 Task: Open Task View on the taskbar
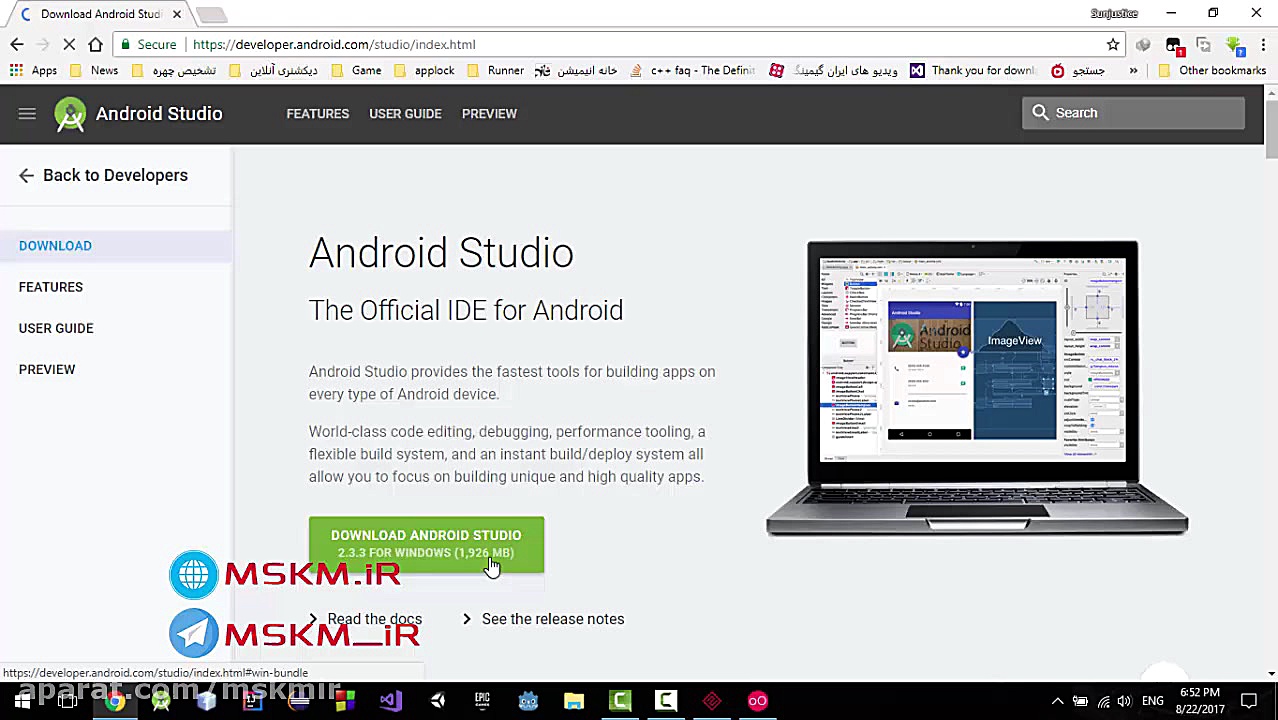click(x=67, y=701)
